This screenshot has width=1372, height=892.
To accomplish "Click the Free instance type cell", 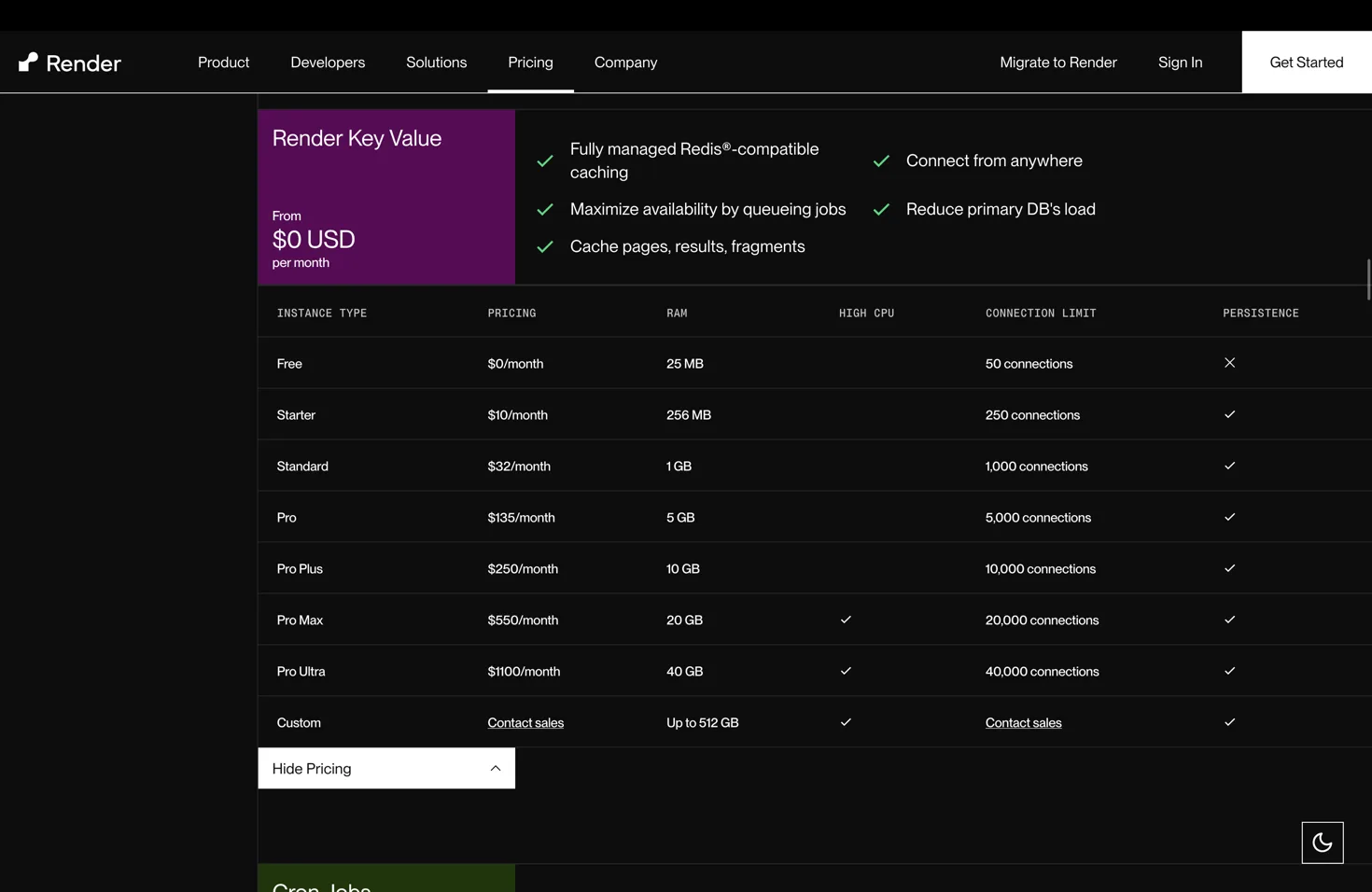I will pos(289,364).
